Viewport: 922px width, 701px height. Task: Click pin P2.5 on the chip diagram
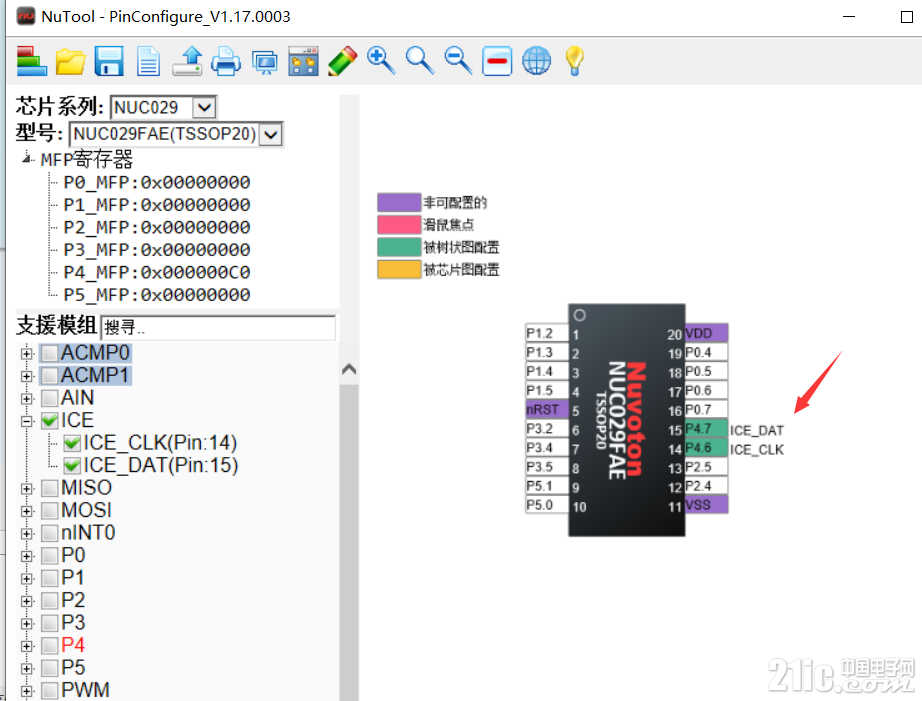[706, 467]
